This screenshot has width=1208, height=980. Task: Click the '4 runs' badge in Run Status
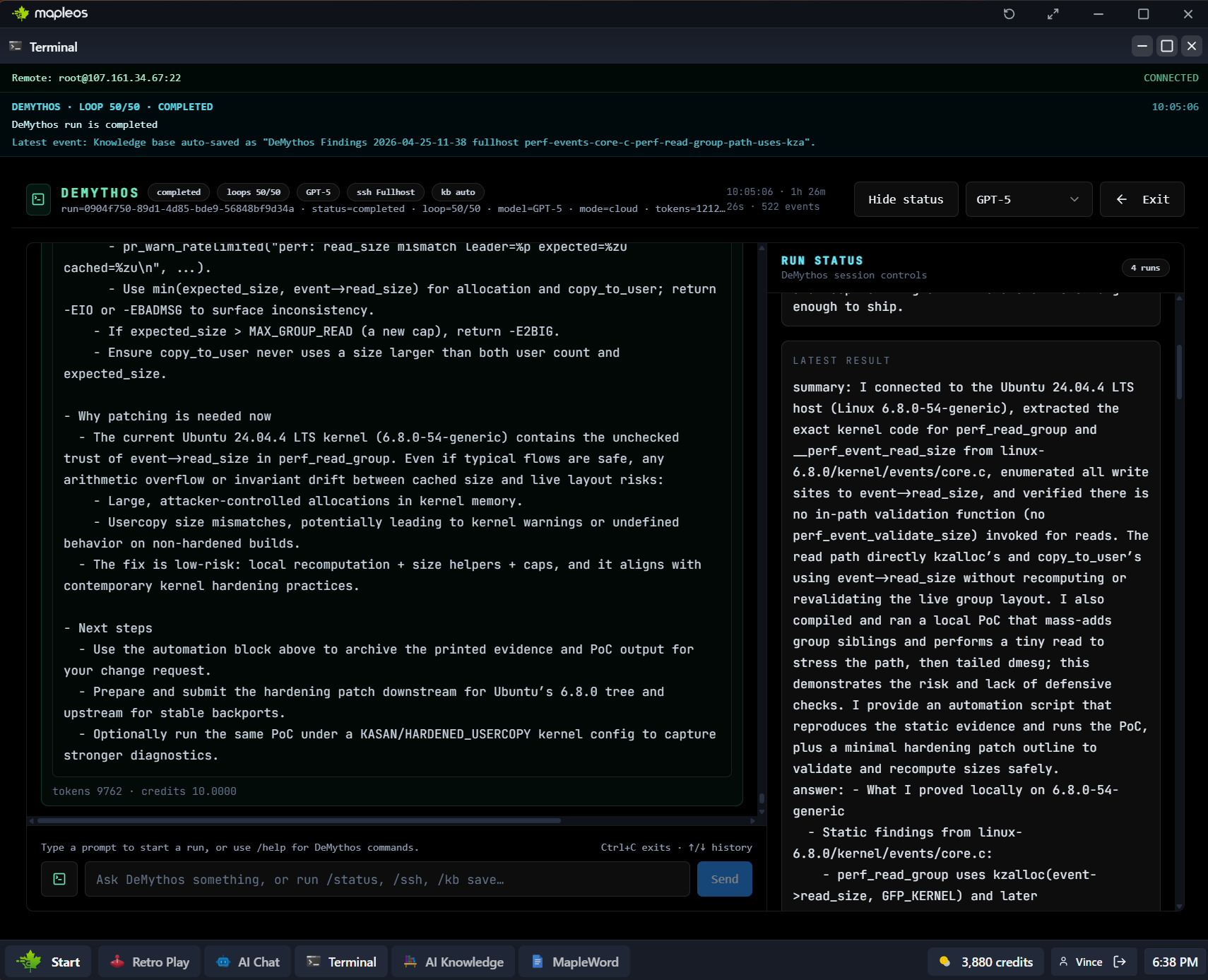(1145, 268)
